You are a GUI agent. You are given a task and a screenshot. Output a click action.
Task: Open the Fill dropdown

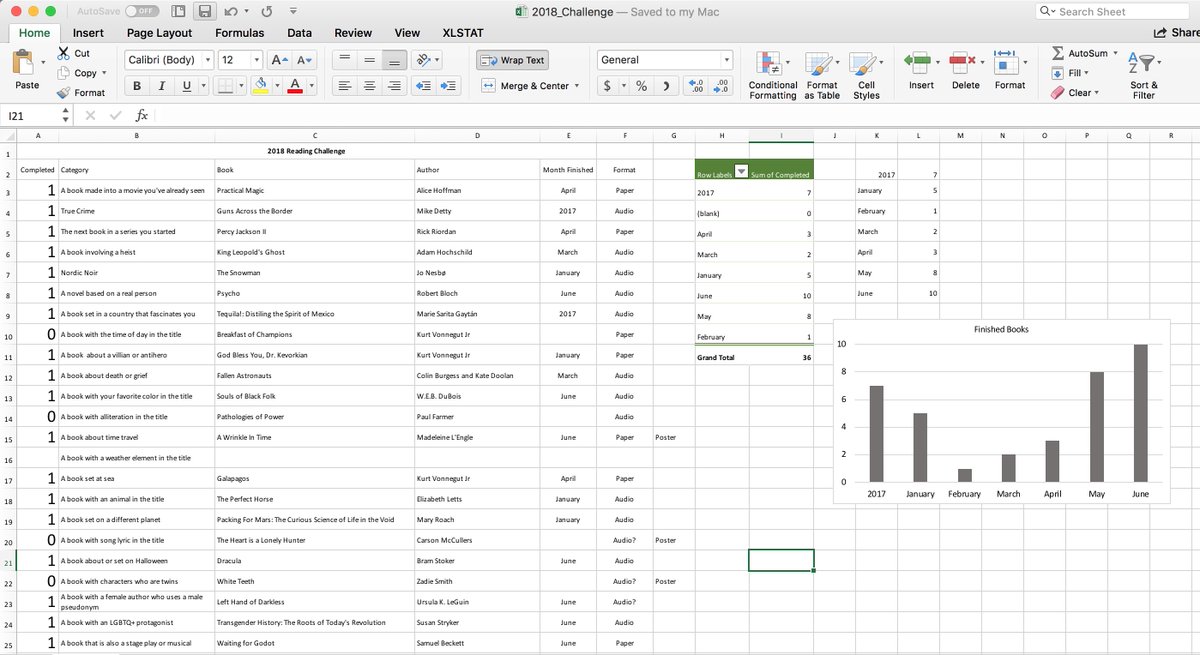(x=1069, y=73)
